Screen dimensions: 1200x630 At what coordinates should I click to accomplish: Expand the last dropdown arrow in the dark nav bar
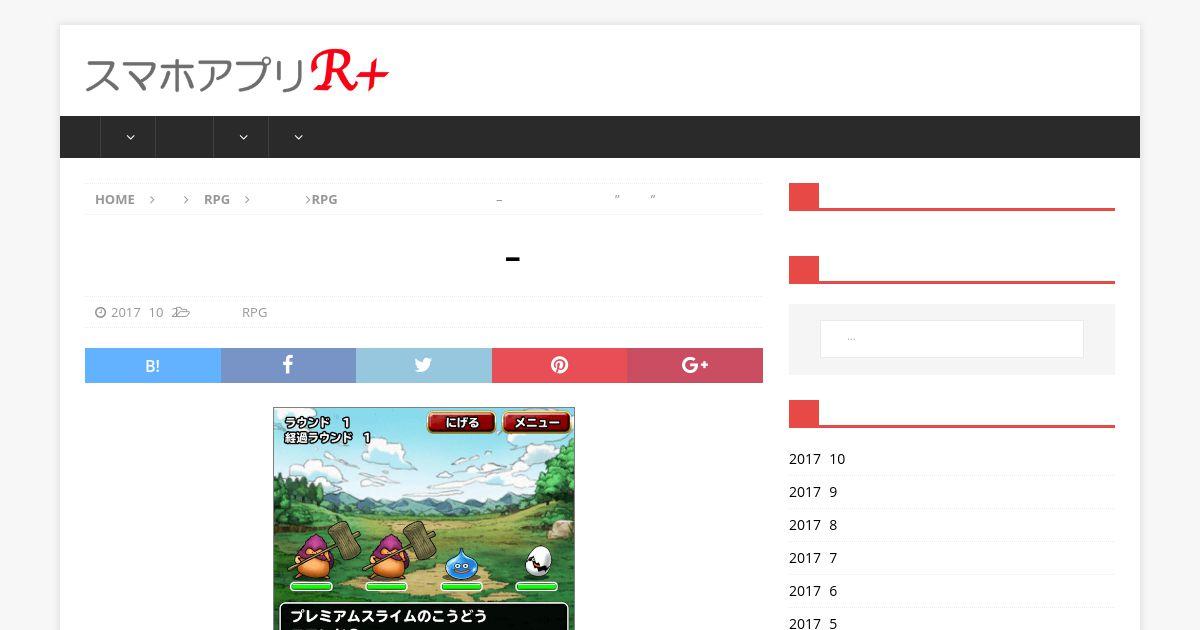click(x=298, y=137)
